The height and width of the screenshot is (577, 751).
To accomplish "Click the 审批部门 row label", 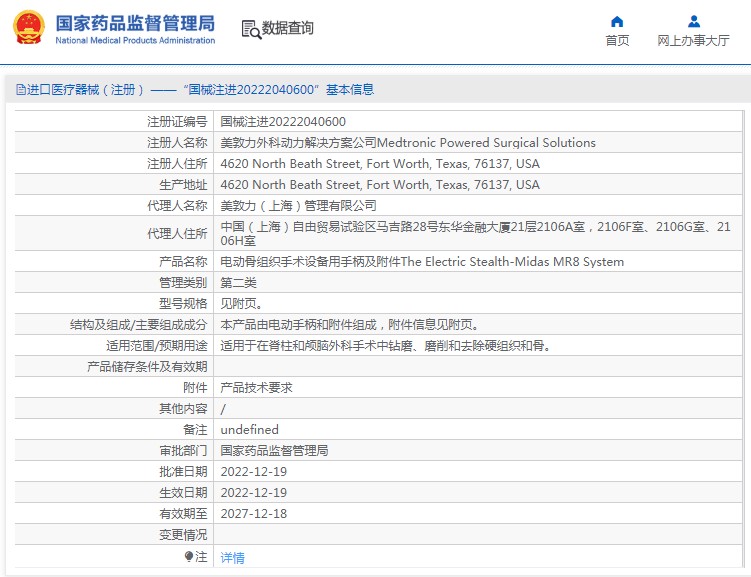I will 183,451.
